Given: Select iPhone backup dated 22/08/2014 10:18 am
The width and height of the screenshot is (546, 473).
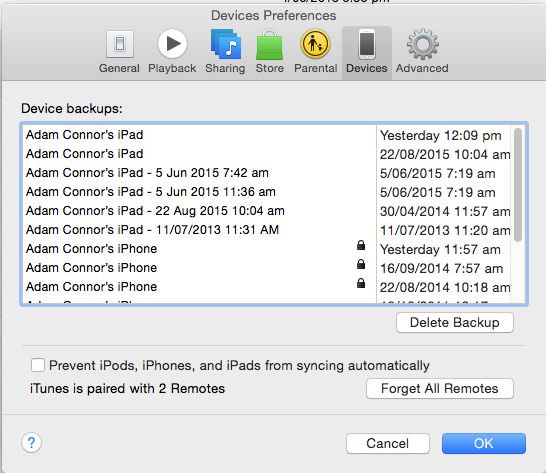Looking at the screenshot, I should [267, 287].
